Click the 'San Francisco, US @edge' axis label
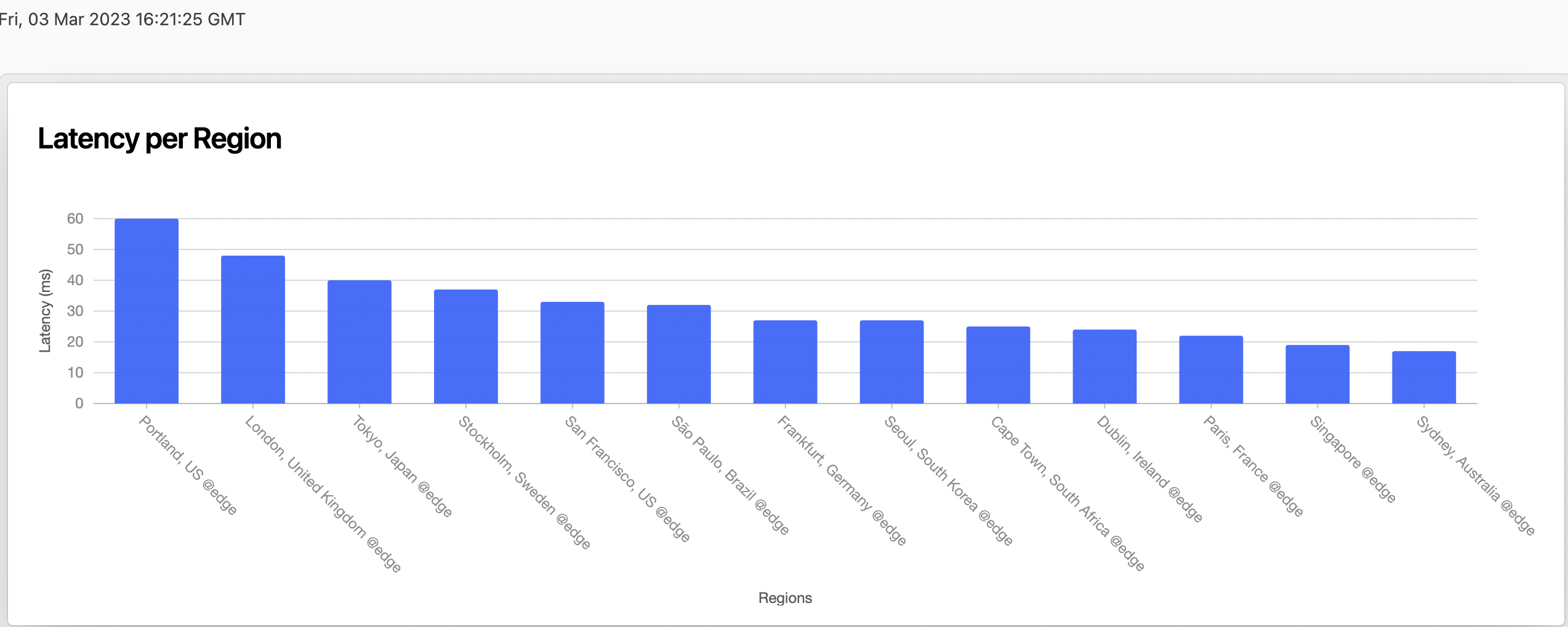The image size is (1568, 627). coord(627,479)
